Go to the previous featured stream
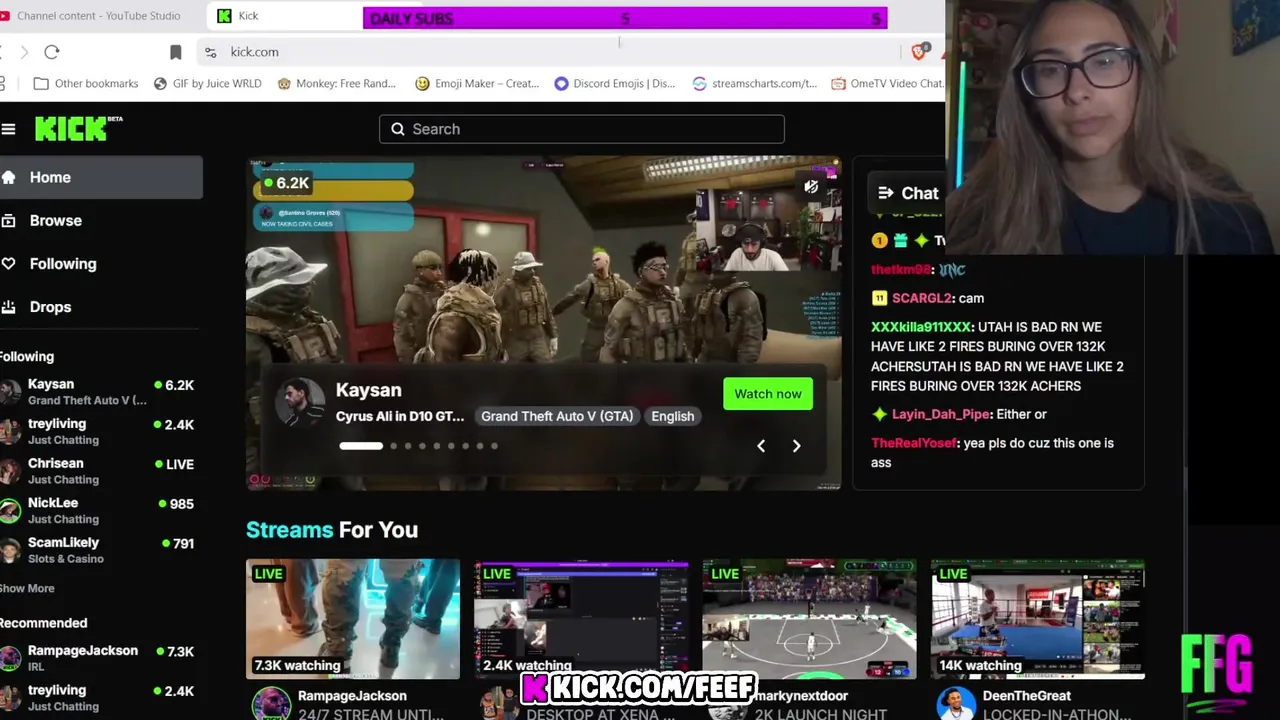Viewport: 1280px width, 720px height. 761,446
